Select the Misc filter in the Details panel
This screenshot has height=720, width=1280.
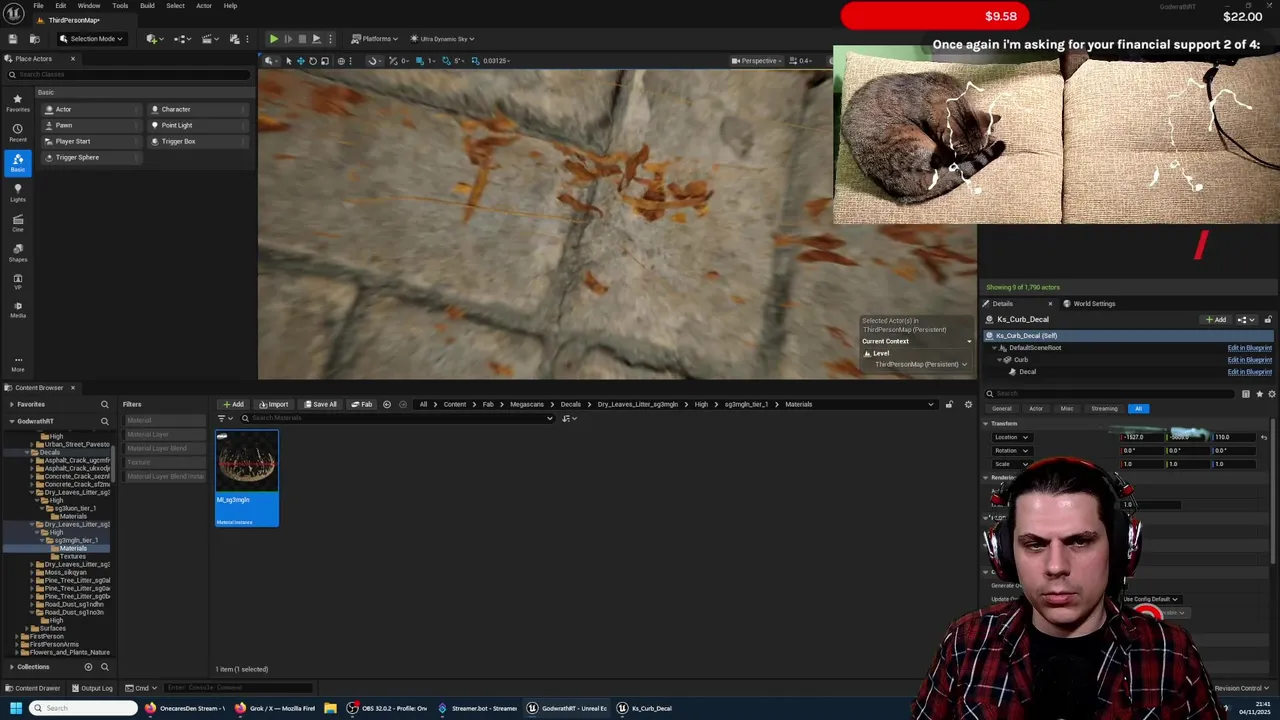click(1067, 408)
